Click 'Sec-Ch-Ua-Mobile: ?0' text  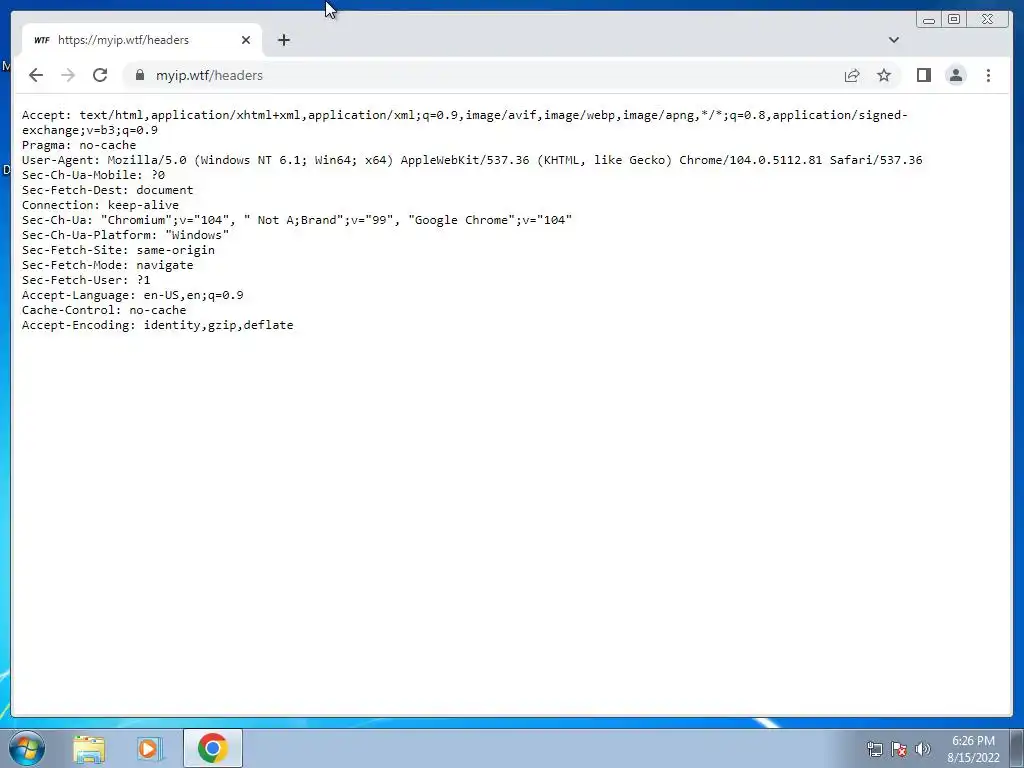coord(93,175)
